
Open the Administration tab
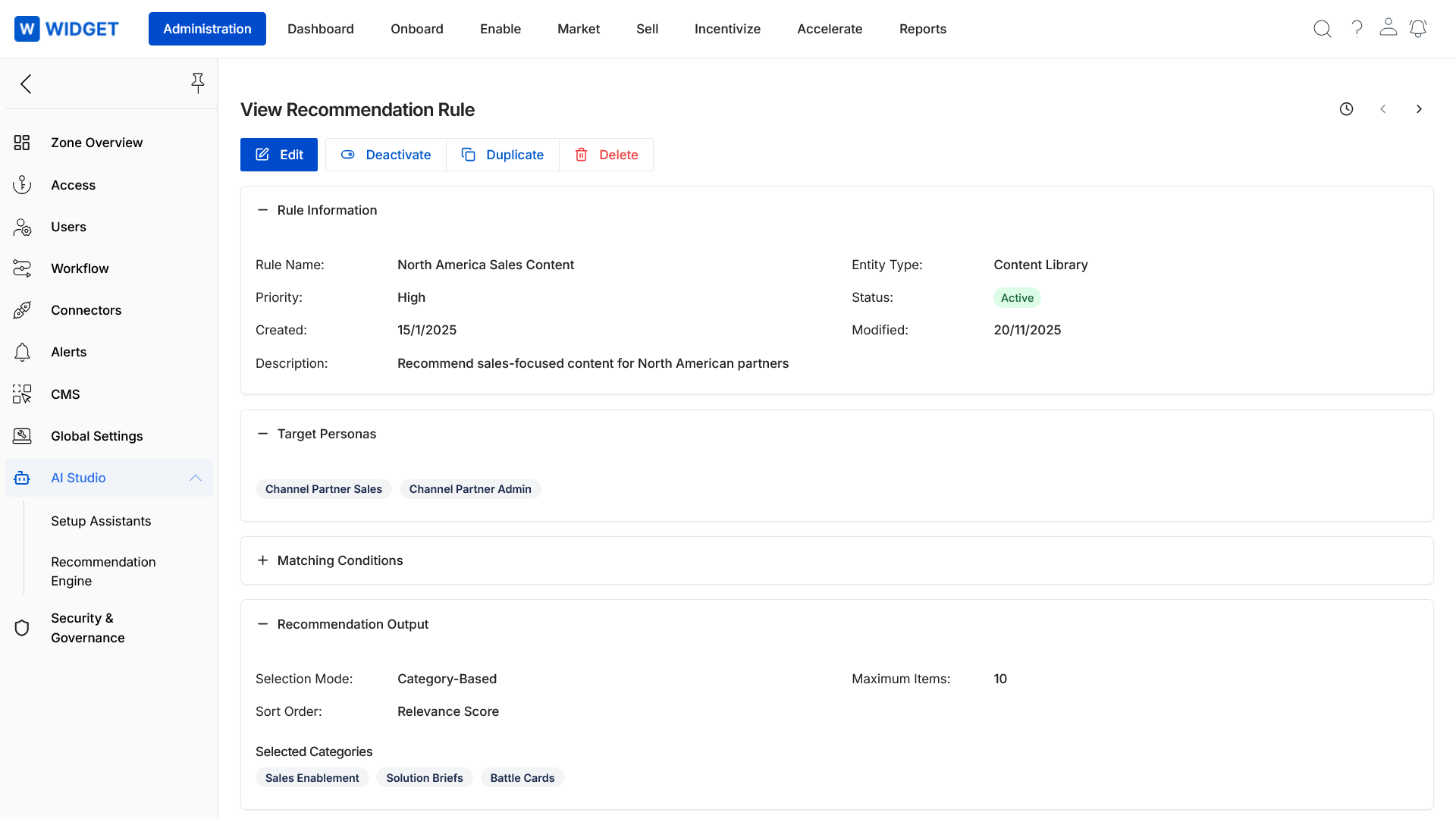tap(207, 29)
